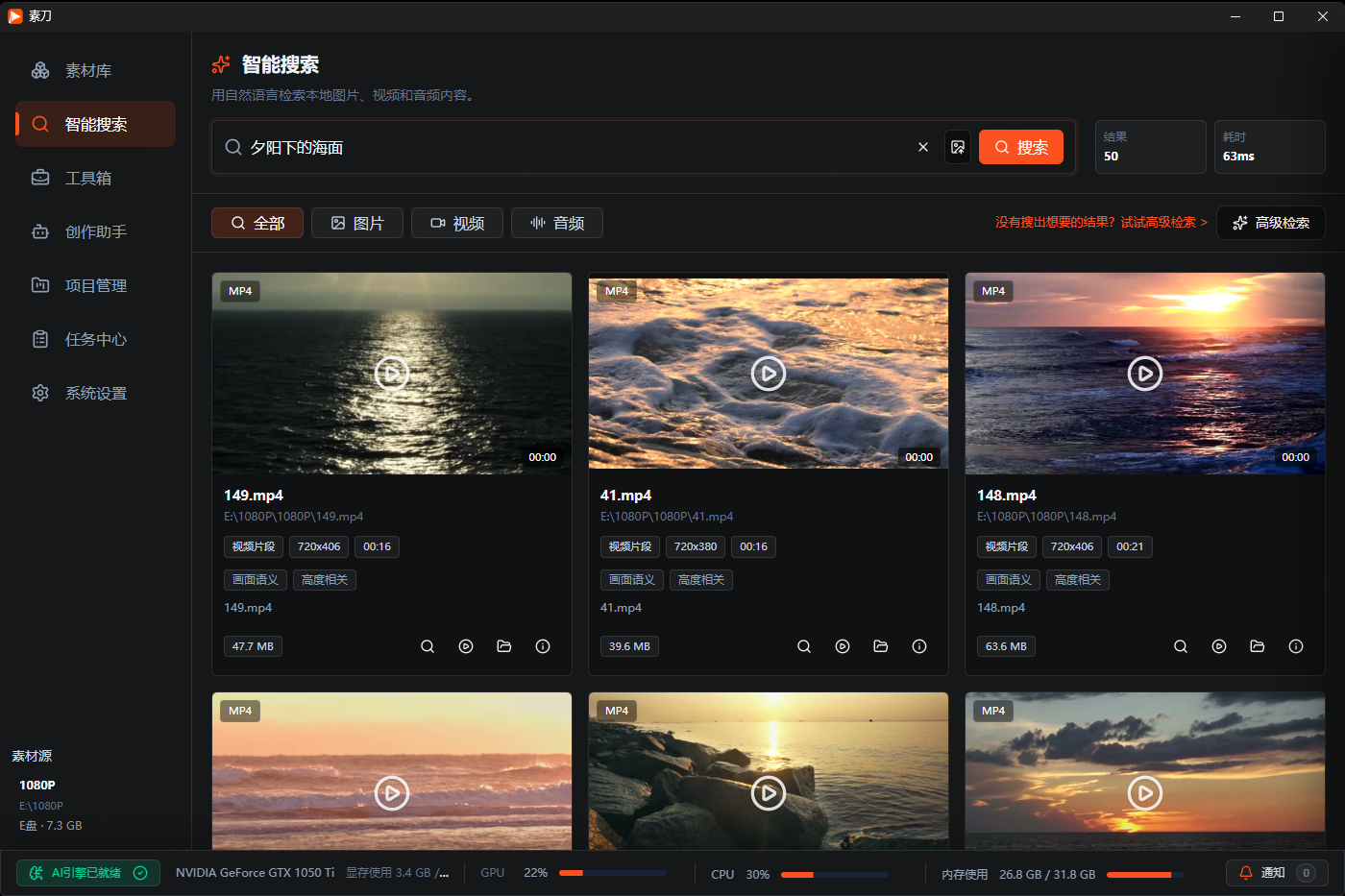The image size is (1345, 896).
Task: Click the image search icon in search bar
Action: point(958,147)
